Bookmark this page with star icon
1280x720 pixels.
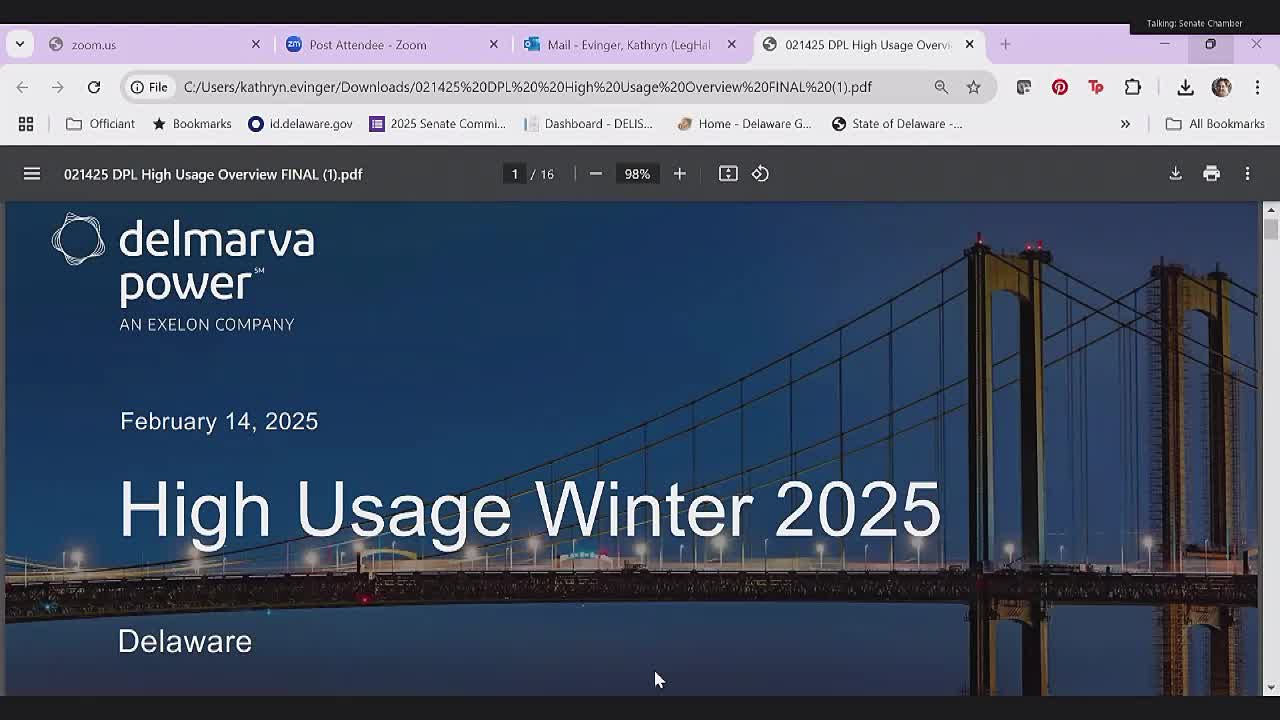coord(973,87)
